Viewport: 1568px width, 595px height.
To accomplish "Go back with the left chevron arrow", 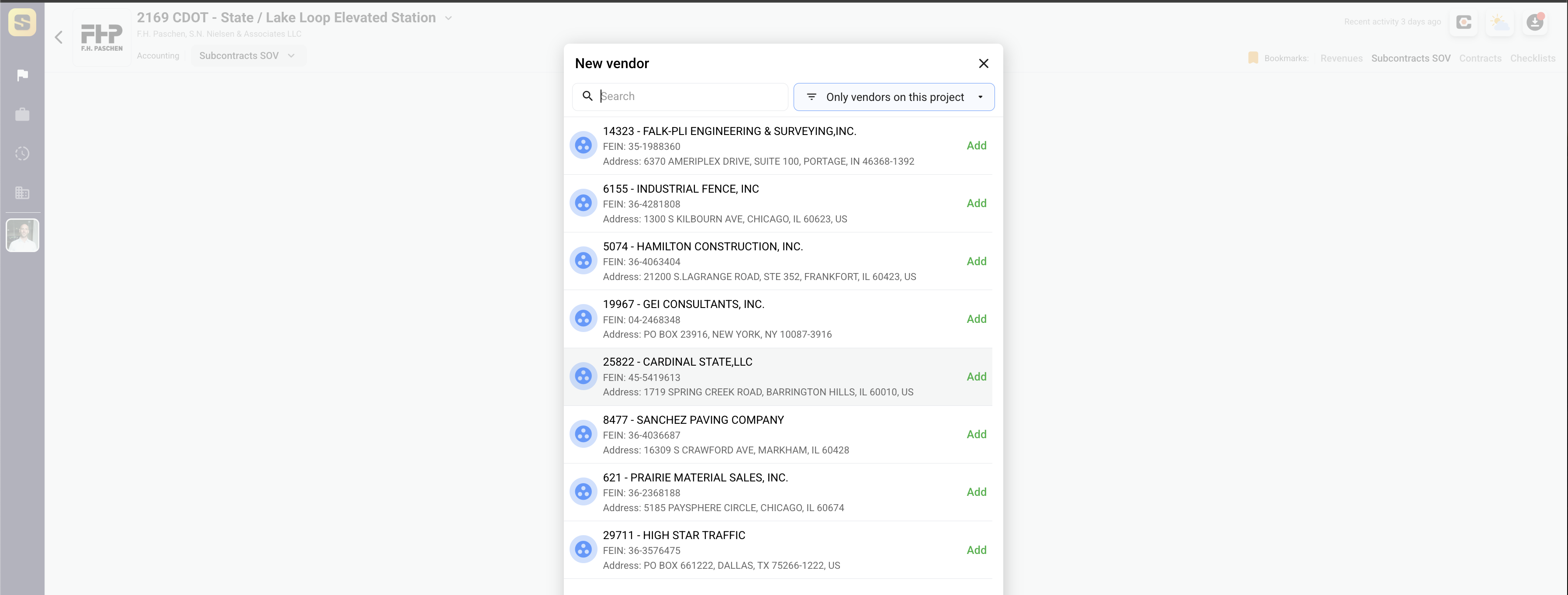I will coord(59,37).
